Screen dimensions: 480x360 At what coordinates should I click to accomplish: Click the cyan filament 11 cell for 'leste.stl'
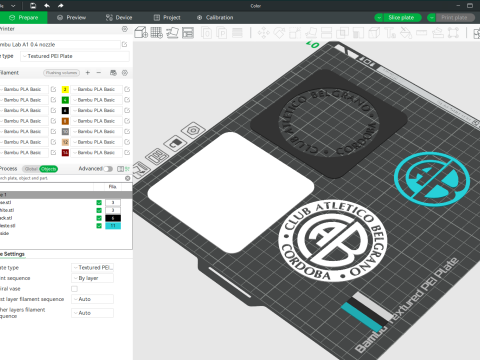click(x=113, y=226)
